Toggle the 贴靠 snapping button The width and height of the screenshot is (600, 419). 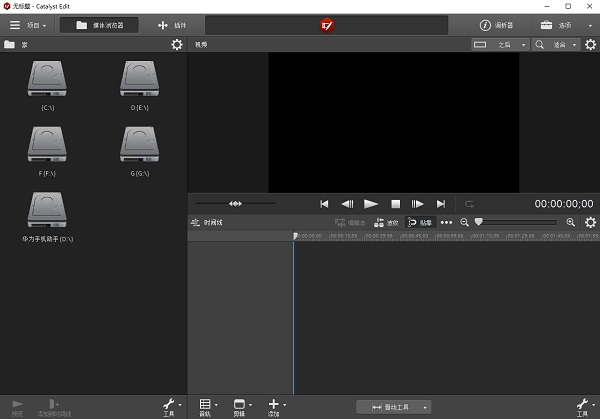click(419, 222)
